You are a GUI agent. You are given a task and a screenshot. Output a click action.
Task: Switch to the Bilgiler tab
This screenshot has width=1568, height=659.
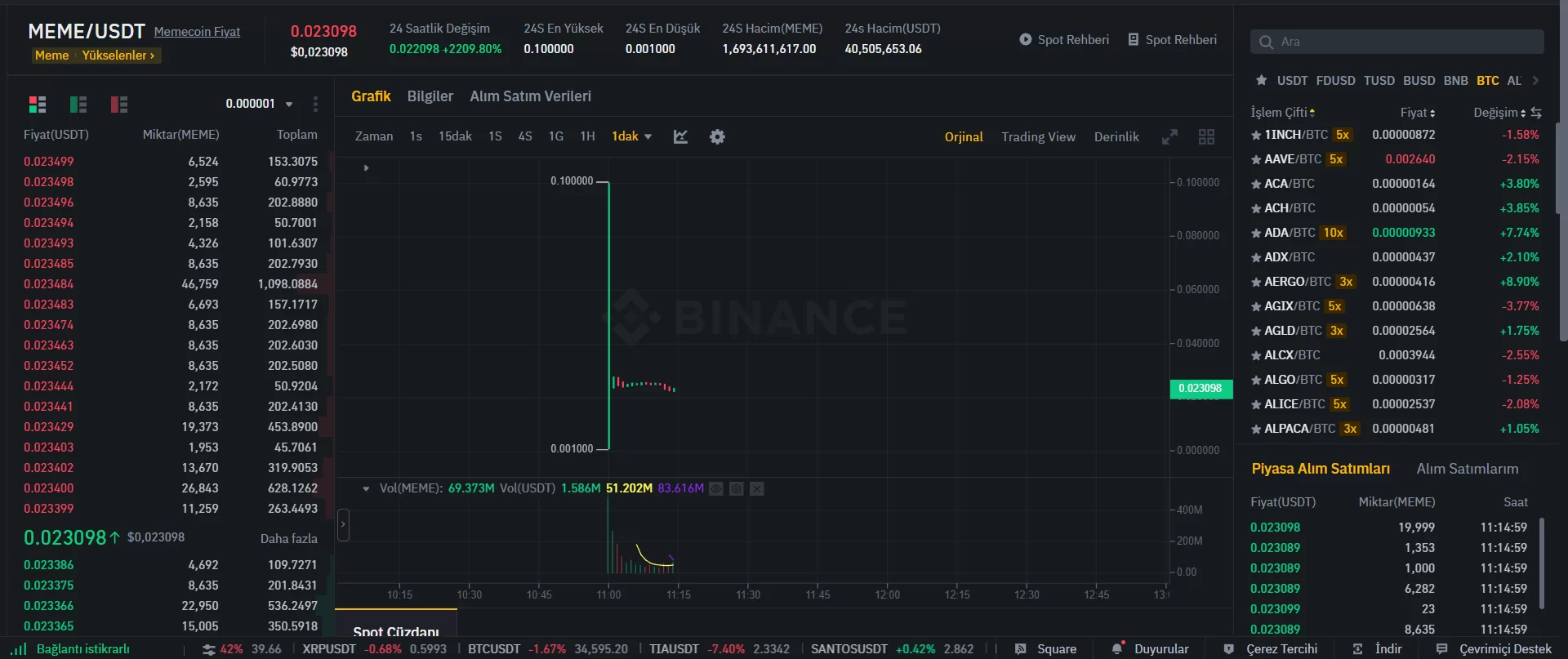click(x=430, y=96)
